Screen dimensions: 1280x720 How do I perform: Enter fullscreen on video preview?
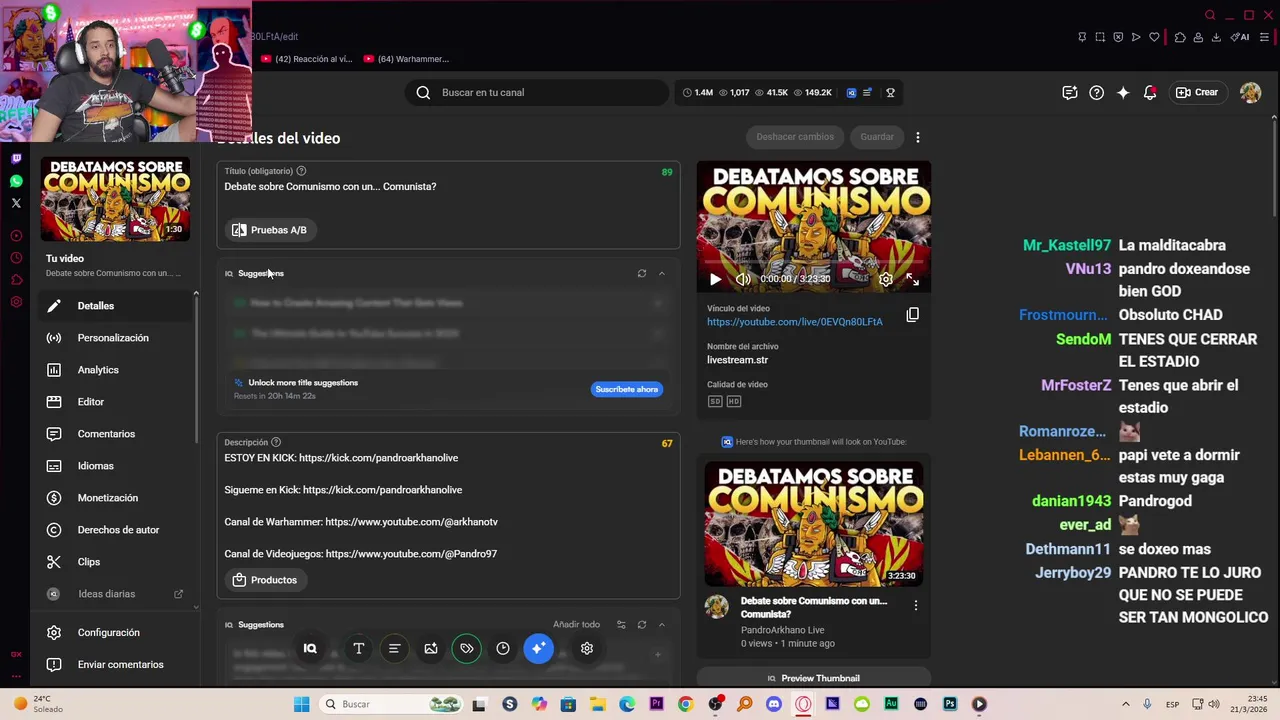click(912, 279)
